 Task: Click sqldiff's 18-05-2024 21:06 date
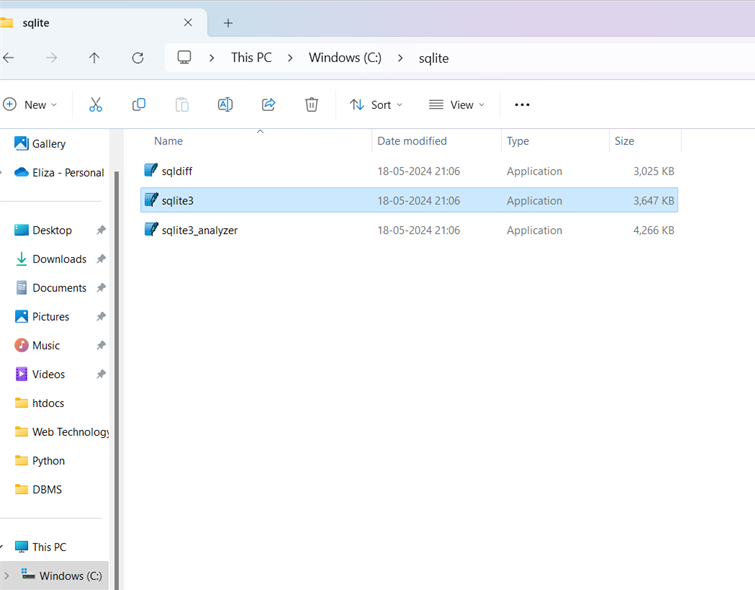[x=418, y=171]
